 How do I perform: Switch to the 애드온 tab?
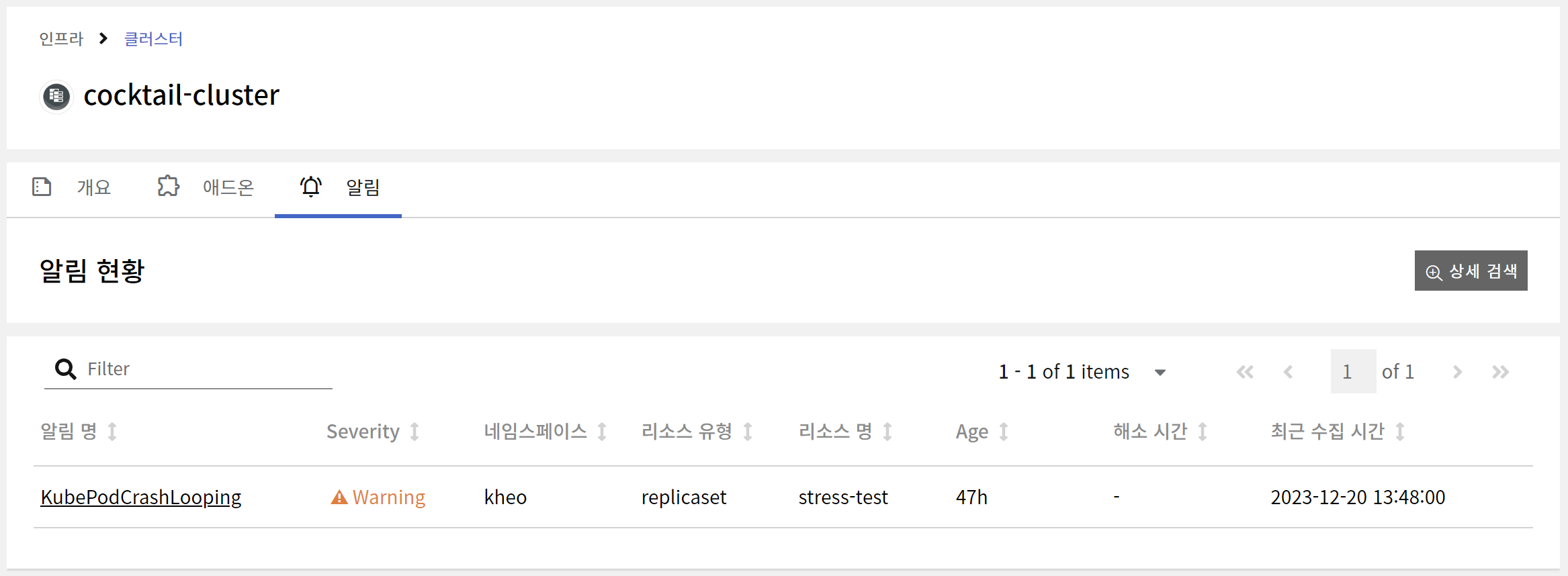[x=206, y=187]
